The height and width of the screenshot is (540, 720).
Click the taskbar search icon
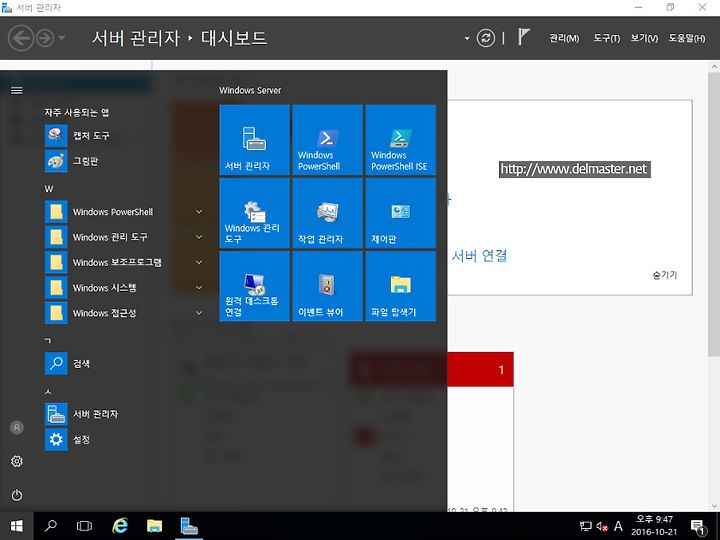[x=51, y=526]
